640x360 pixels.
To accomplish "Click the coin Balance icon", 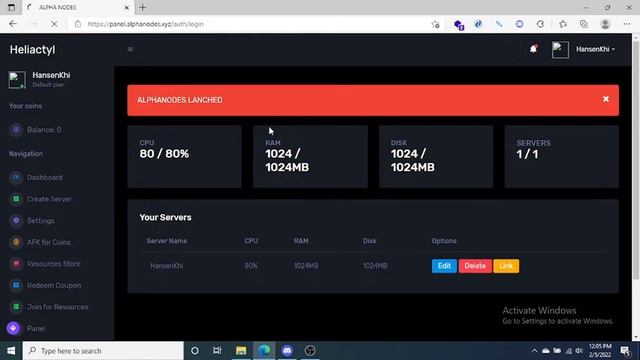I will (x=16, y=130).
